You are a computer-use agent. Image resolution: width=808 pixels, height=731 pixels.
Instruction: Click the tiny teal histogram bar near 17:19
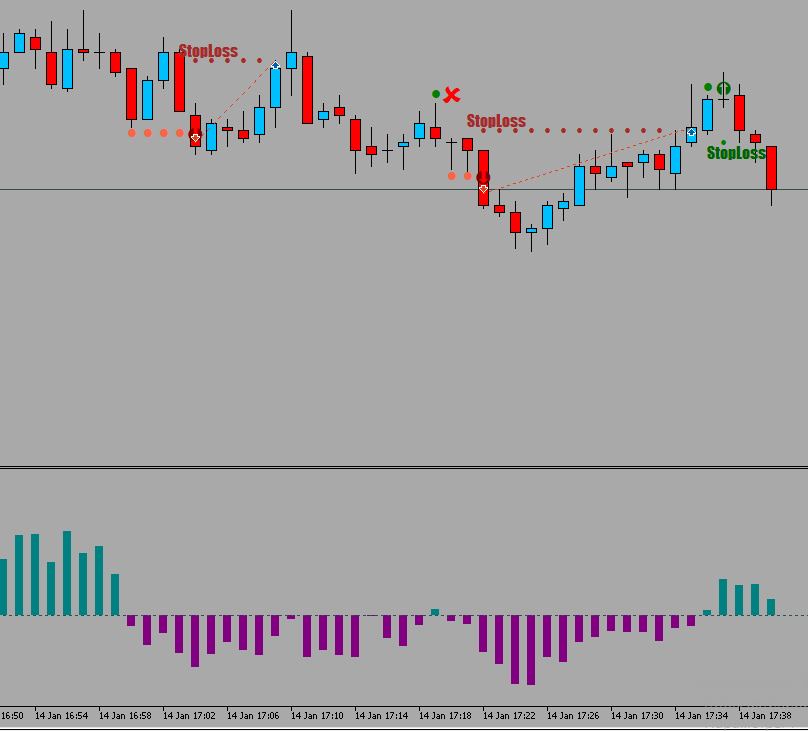pos(435,612)
